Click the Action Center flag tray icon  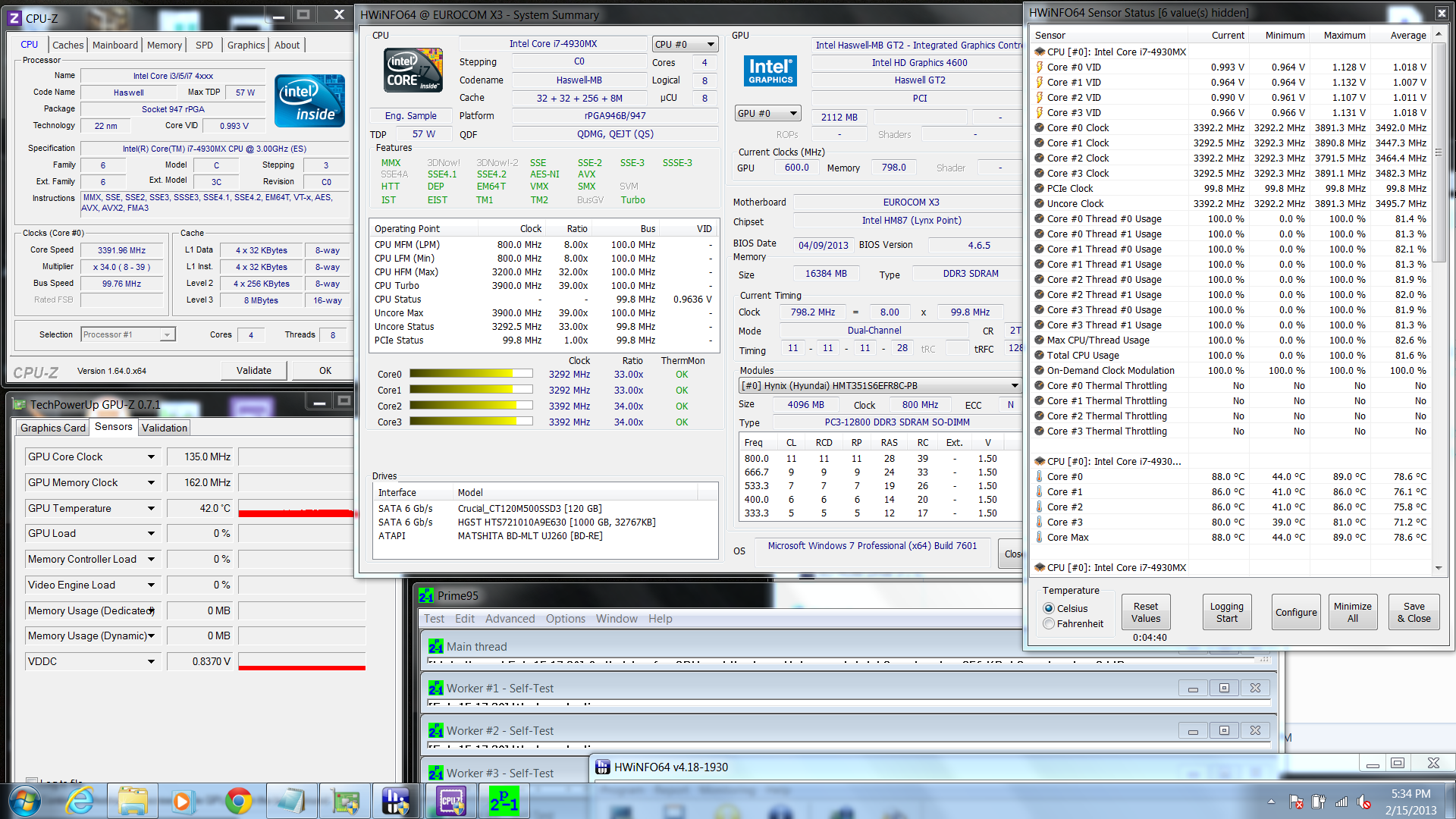click(x=1297, y=802)
